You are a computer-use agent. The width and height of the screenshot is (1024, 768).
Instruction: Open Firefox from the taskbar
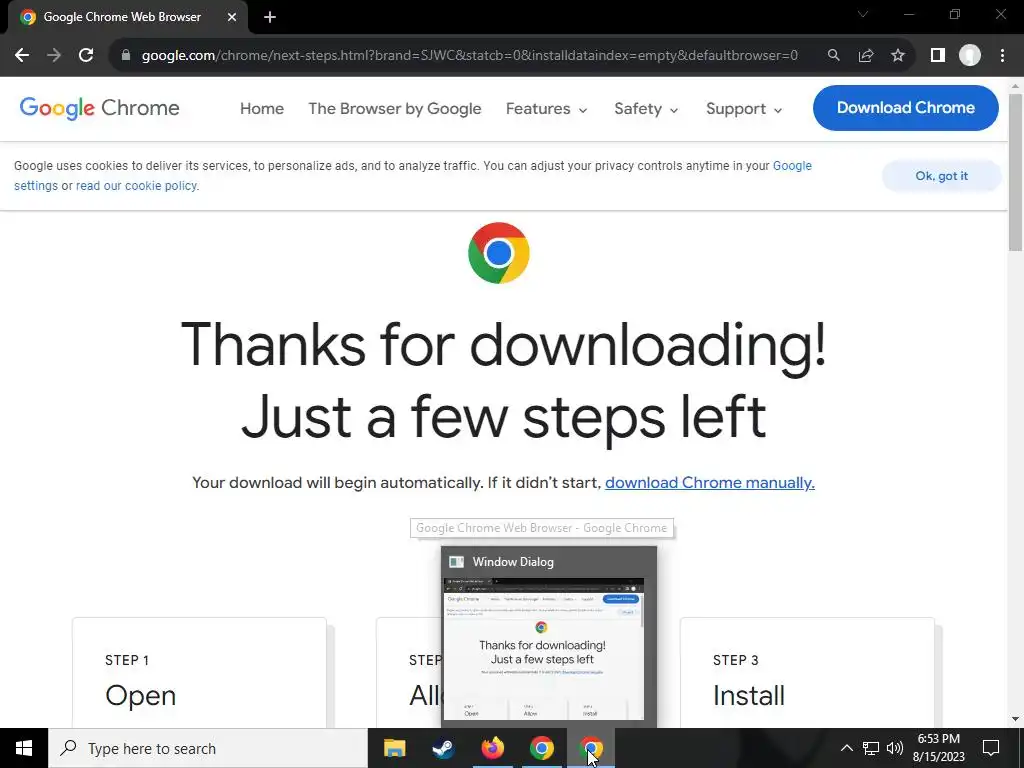[492, 748]
